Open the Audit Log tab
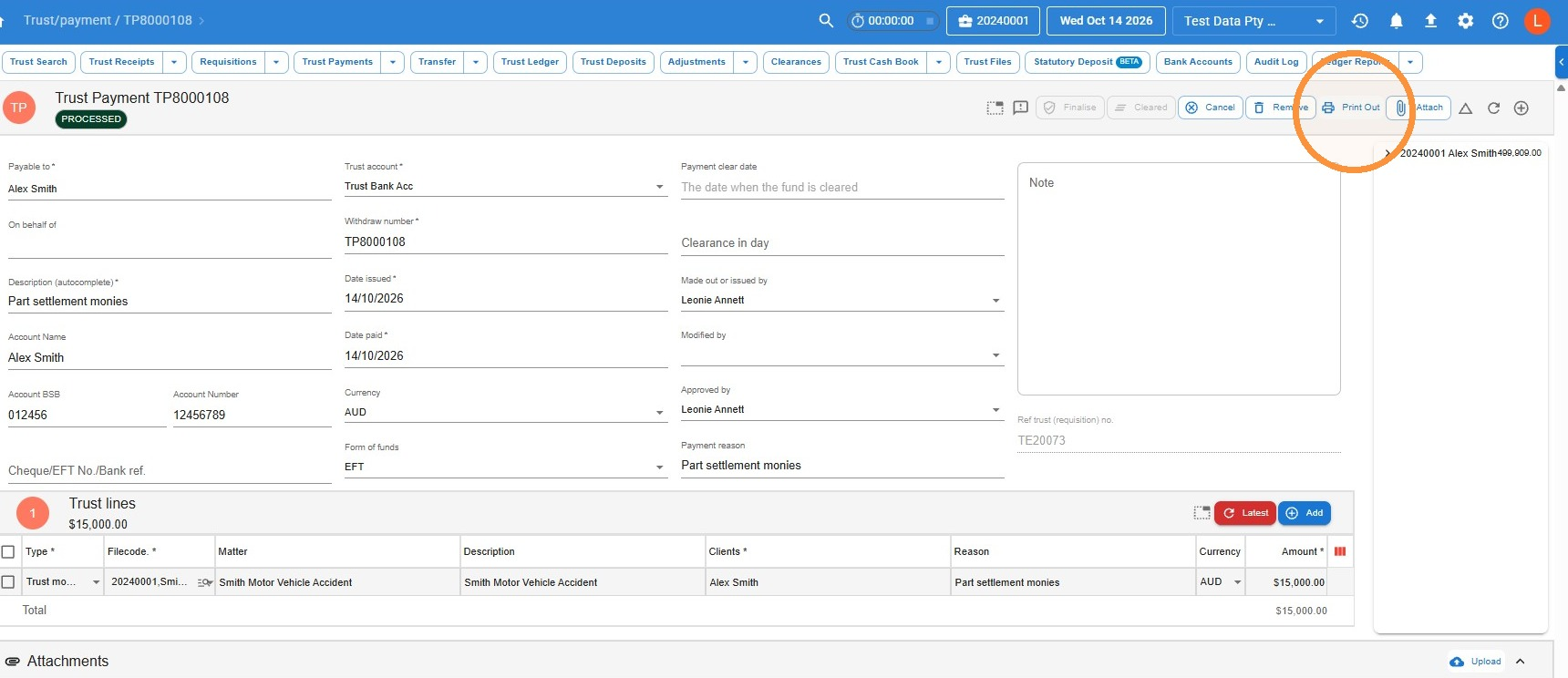The image size is (1568, 678). [x=1276, y=62]
